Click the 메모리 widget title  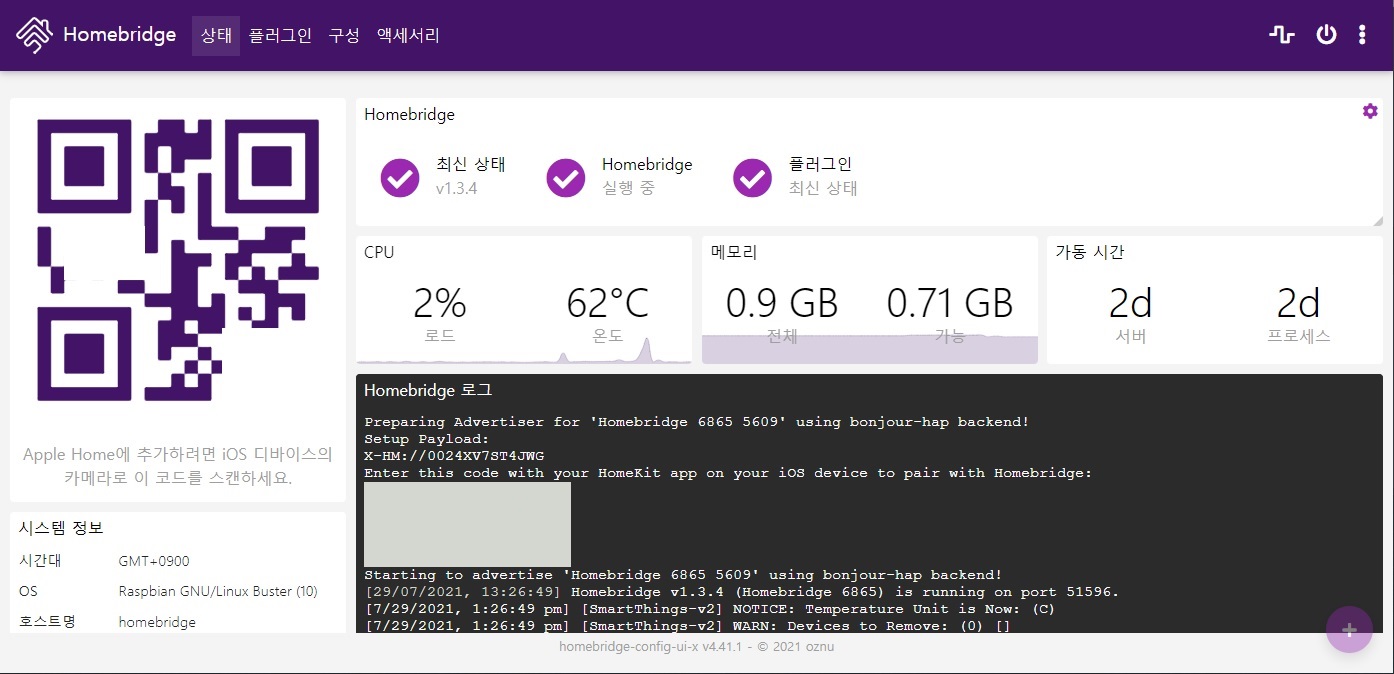734,252
